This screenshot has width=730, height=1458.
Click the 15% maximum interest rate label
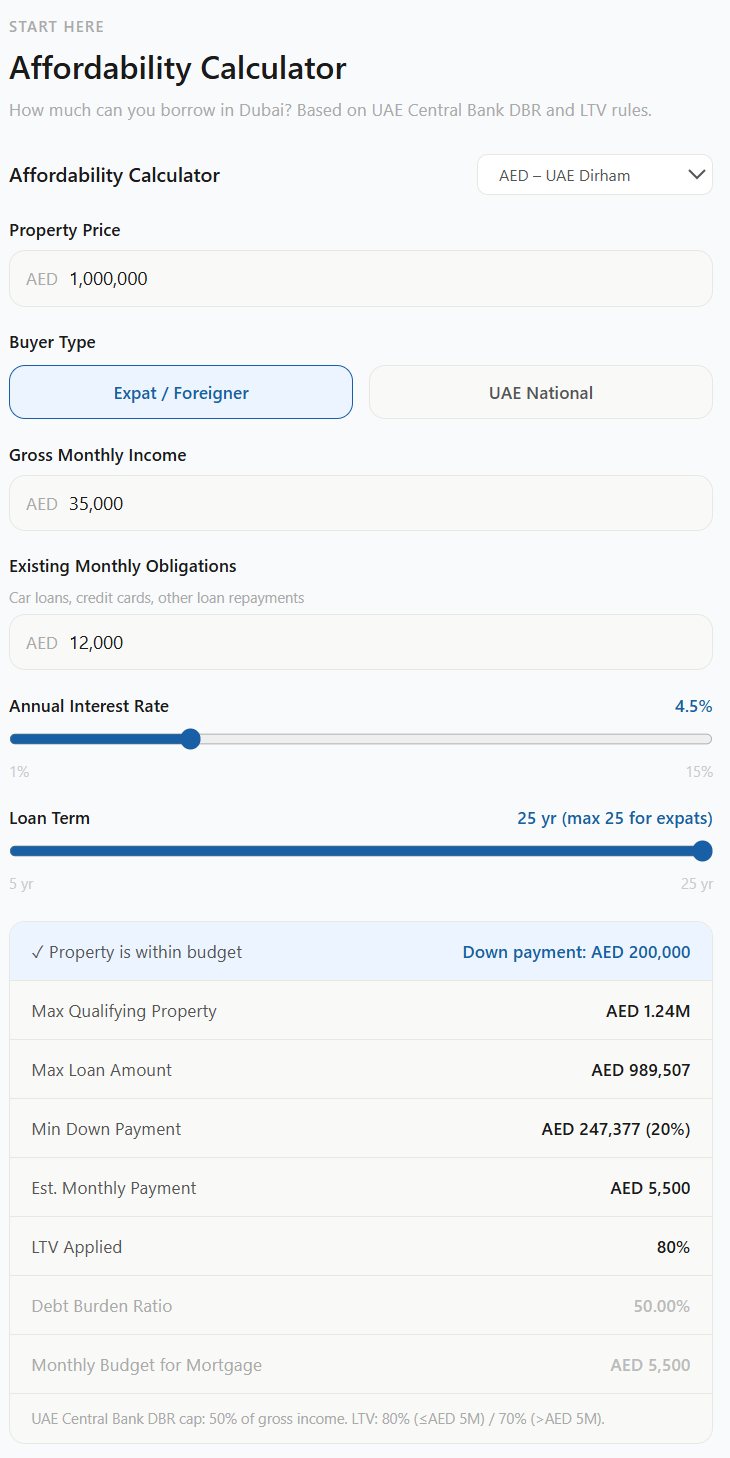tap(699, 772)
